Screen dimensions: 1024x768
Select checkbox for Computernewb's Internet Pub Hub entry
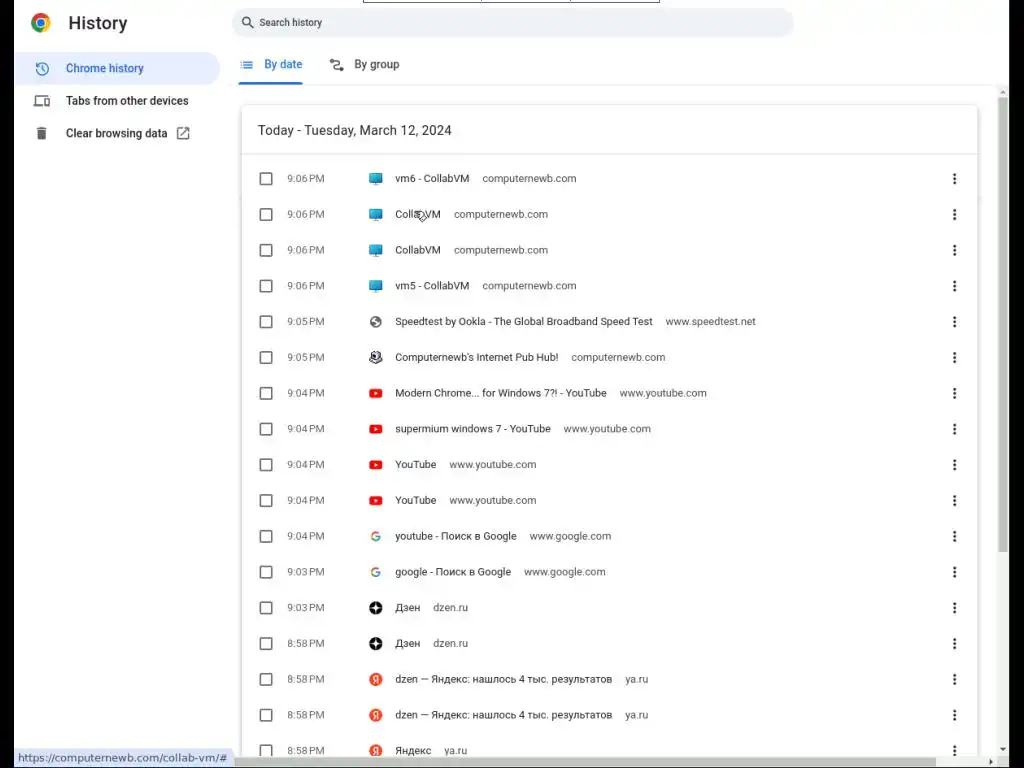click(x=266, y=358)
